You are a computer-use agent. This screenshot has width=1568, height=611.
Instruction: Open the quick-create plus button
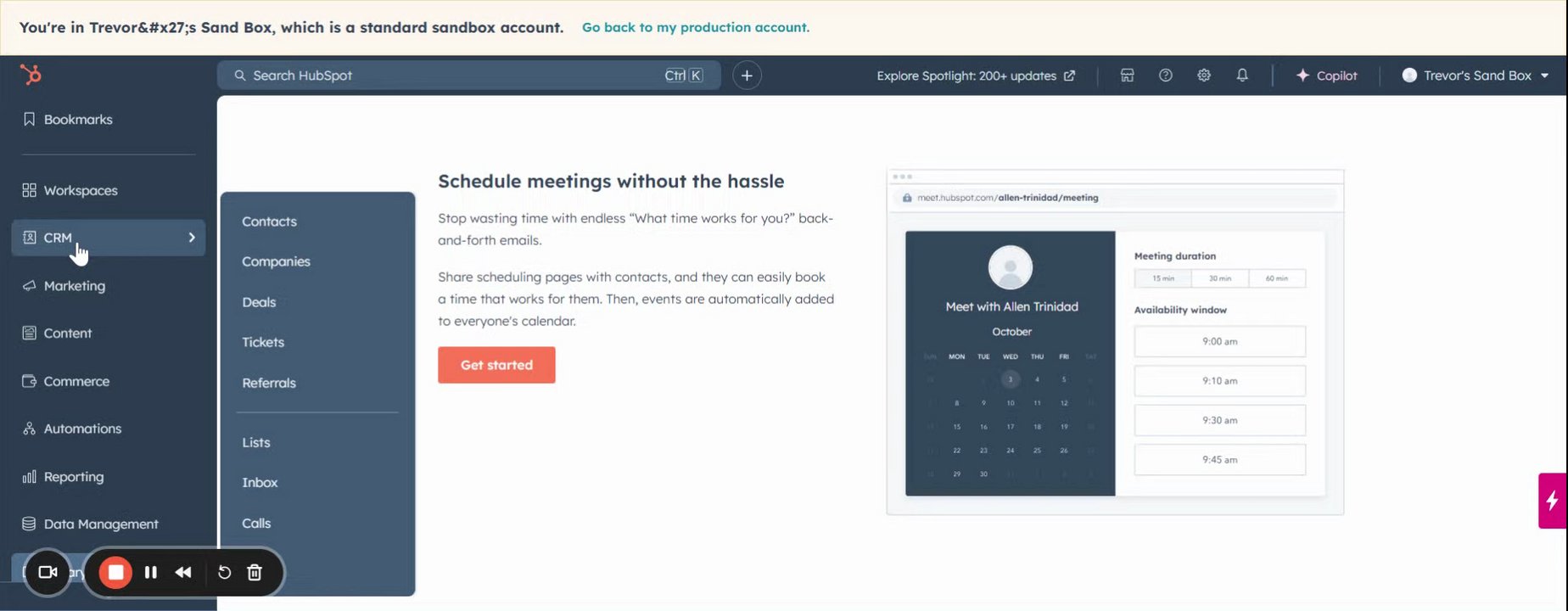(x=747, y=76)
